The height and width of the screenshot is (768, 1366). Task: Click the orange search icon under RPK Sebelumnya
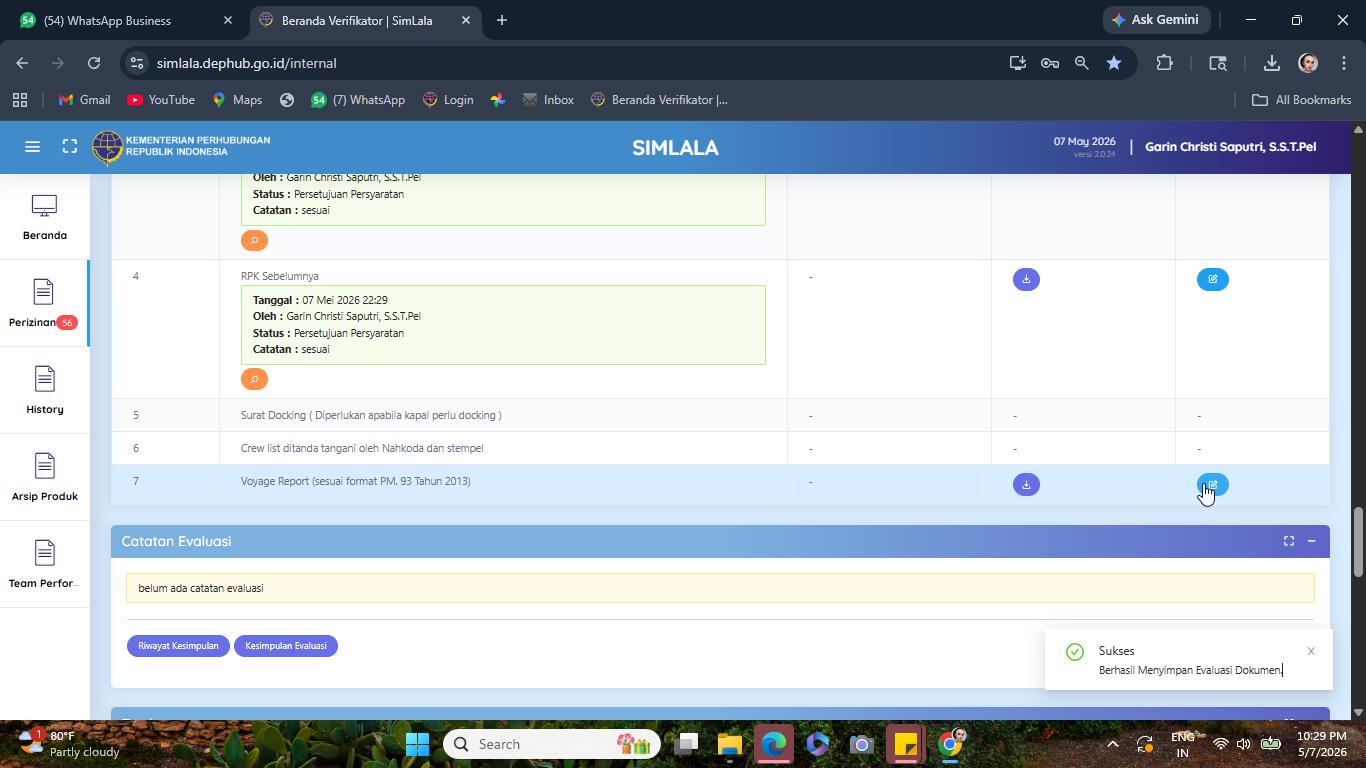point(254,379)
